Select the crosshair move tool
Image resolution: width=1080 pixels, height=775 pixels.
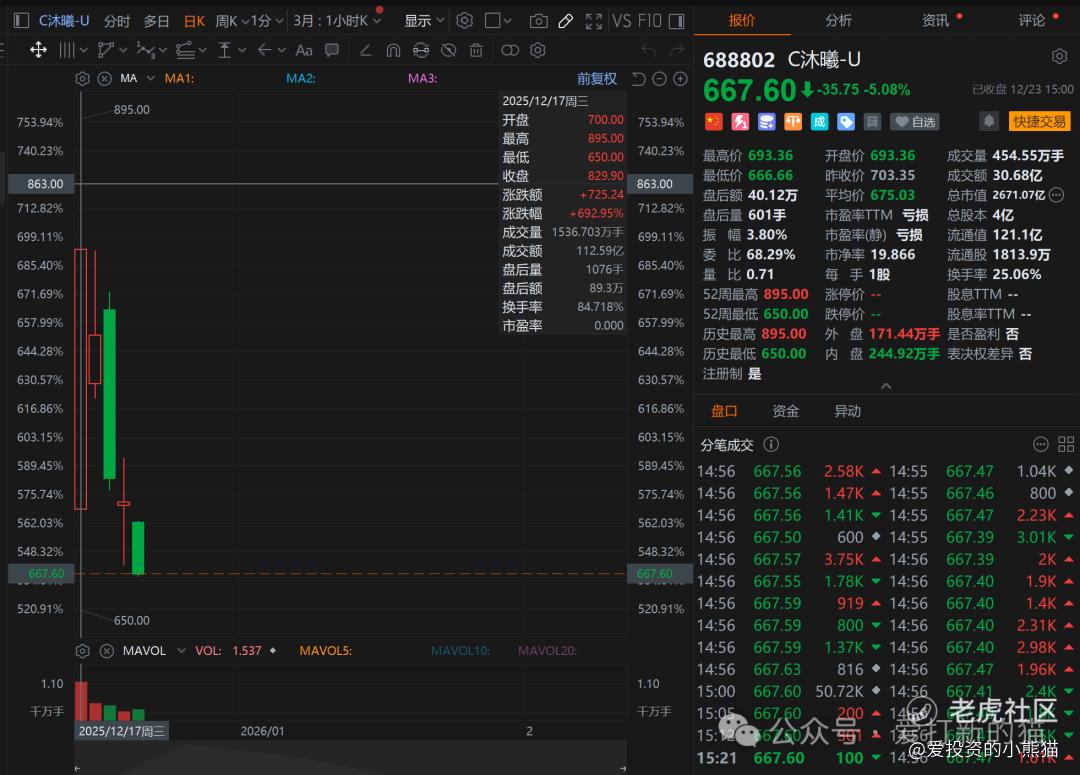pyautogui.click(x=38, y=50)
